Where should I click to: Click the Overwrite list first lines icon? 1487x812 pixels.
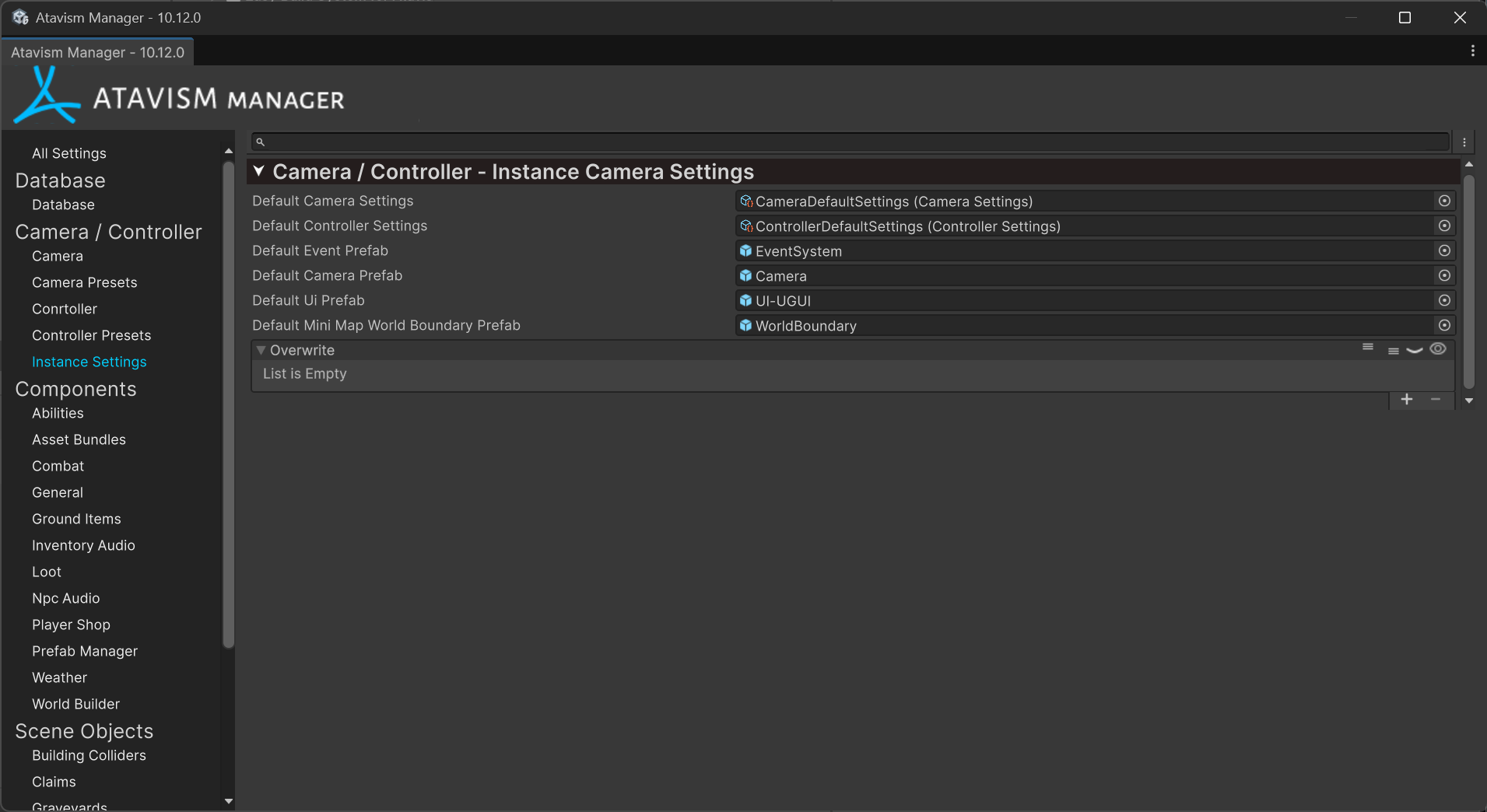click(1368, 347)
